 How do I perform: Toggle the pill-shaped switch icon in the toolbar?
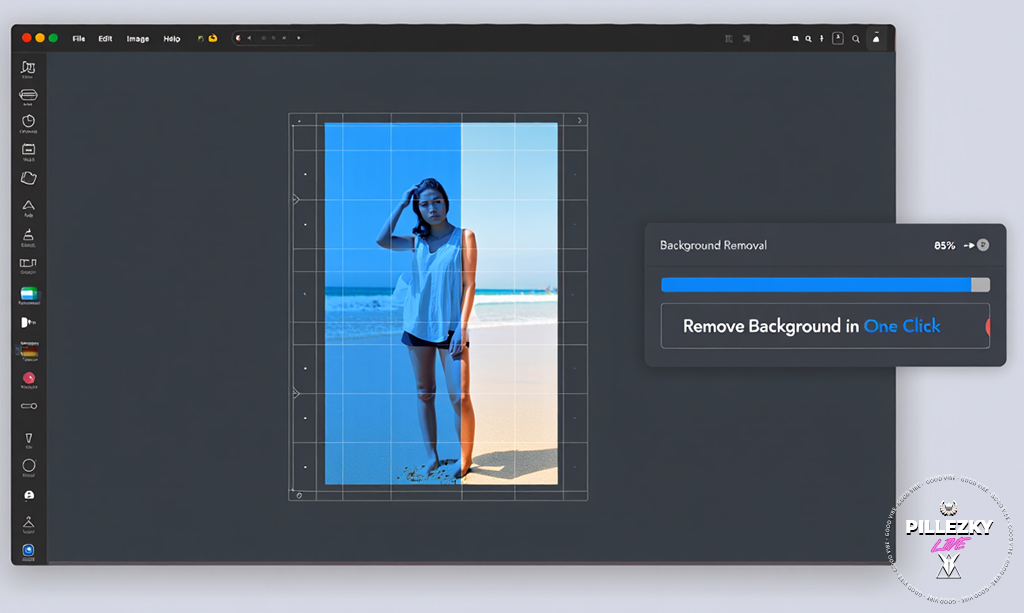coord(28,406)
